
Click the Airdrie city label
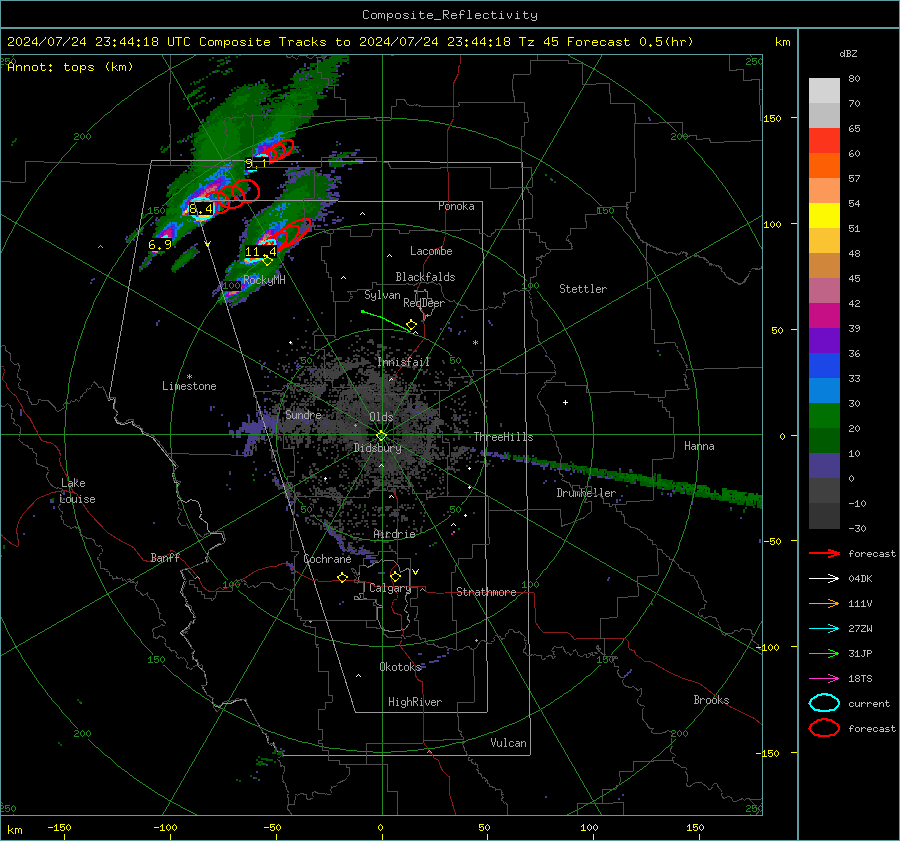coord(394,534)
